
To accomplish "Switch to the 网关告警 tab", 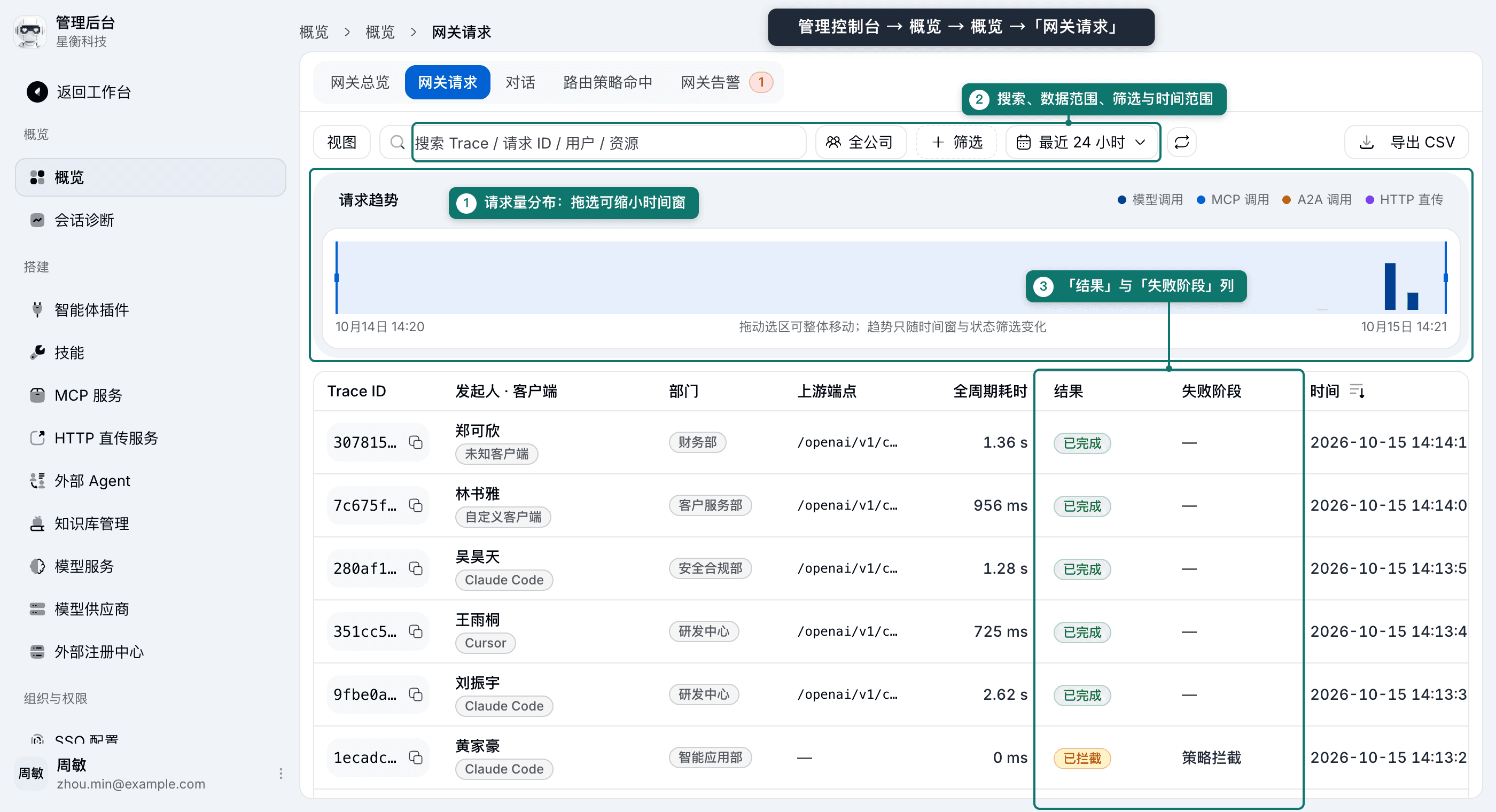I will pyautogui.click(x=727, y=82).
